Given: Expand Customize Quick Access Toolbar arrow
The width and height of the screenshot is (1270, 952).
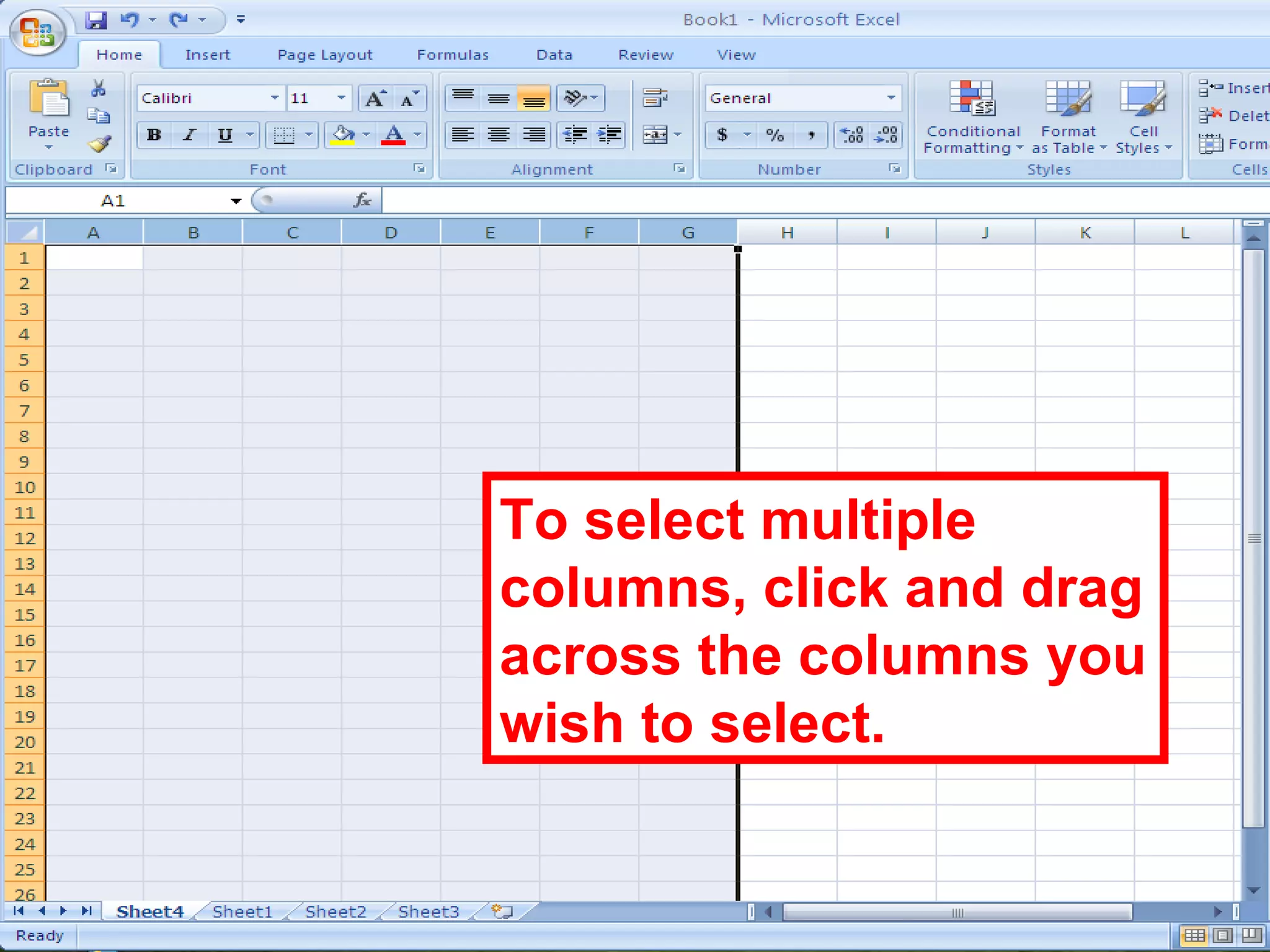Looking at the screenshot, I should coord(241,20).
